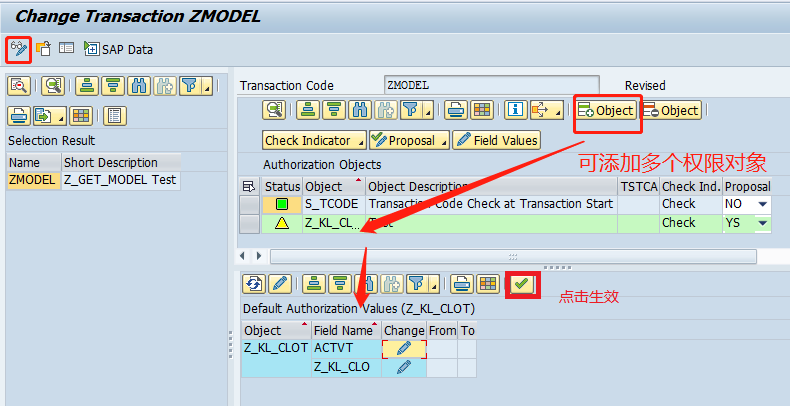790x406 pixels.
Task: Select the S_TCODE row via row selector
Action: (249, 204)
